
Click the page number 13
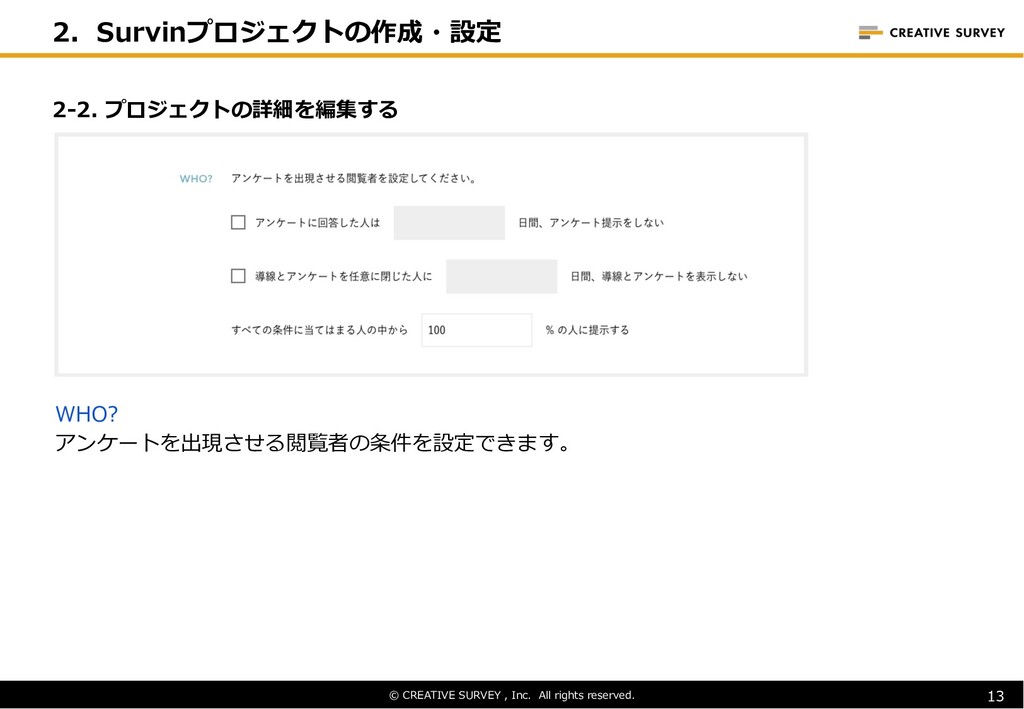coord(996,696)
